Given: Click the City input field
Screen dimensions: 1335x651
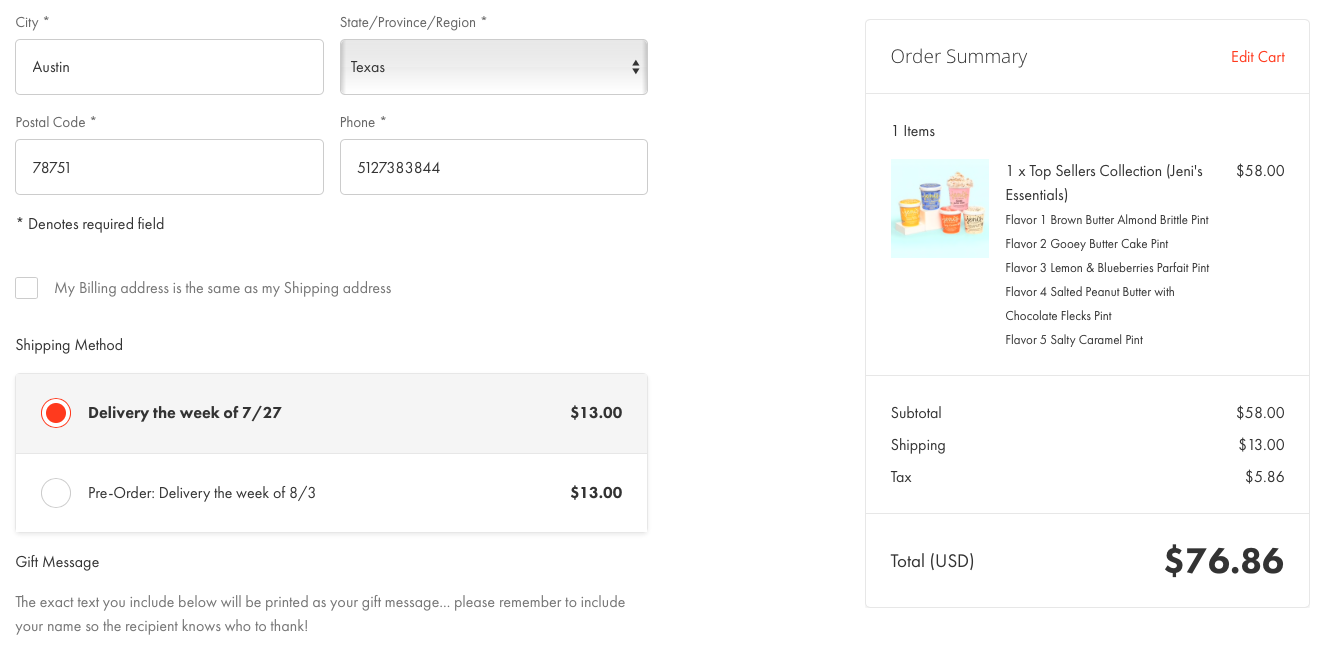Looking at the screenshot, I should point(169,67).
